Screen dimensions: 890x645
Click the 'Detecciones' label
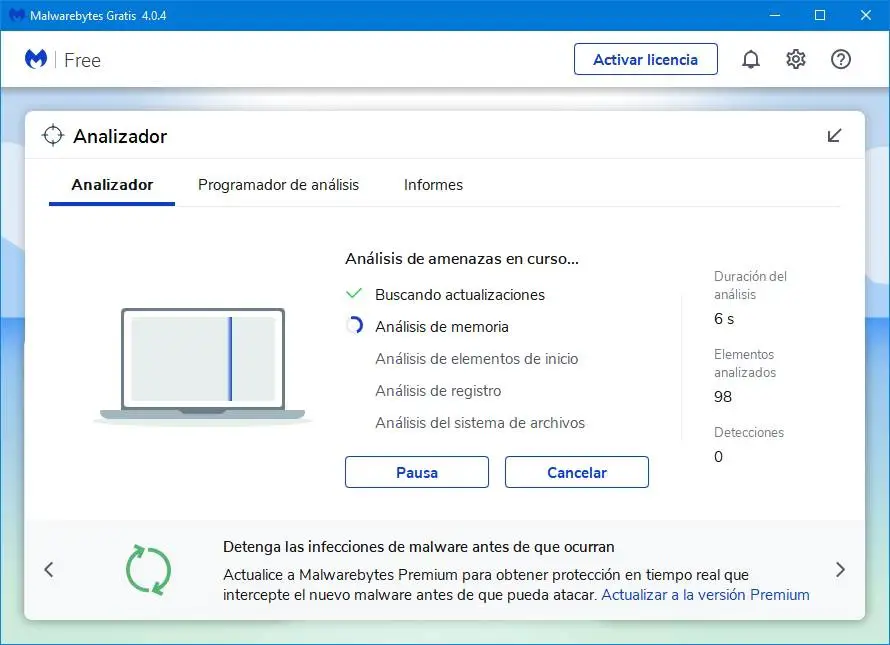(x=749, y=432)
